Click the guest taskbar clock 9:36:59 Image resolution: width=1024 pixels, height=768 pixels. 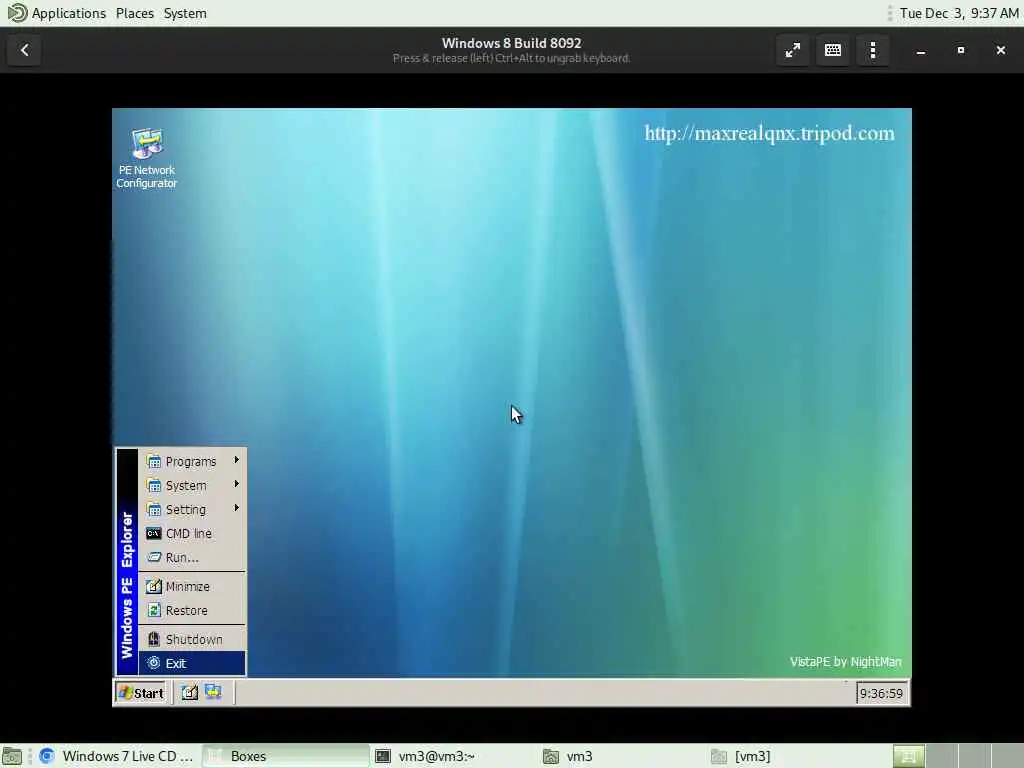coord(881,694)
